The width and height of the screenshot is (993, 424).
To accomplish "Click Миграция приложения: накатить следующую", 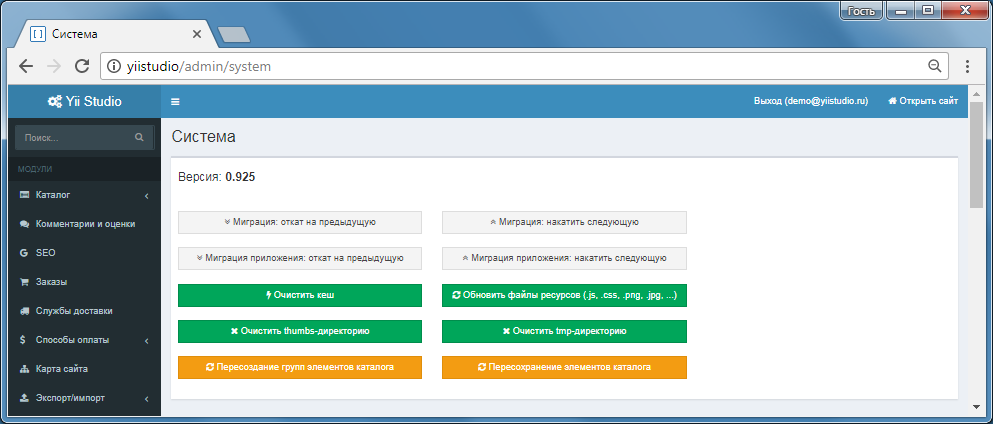I will 564,258.
